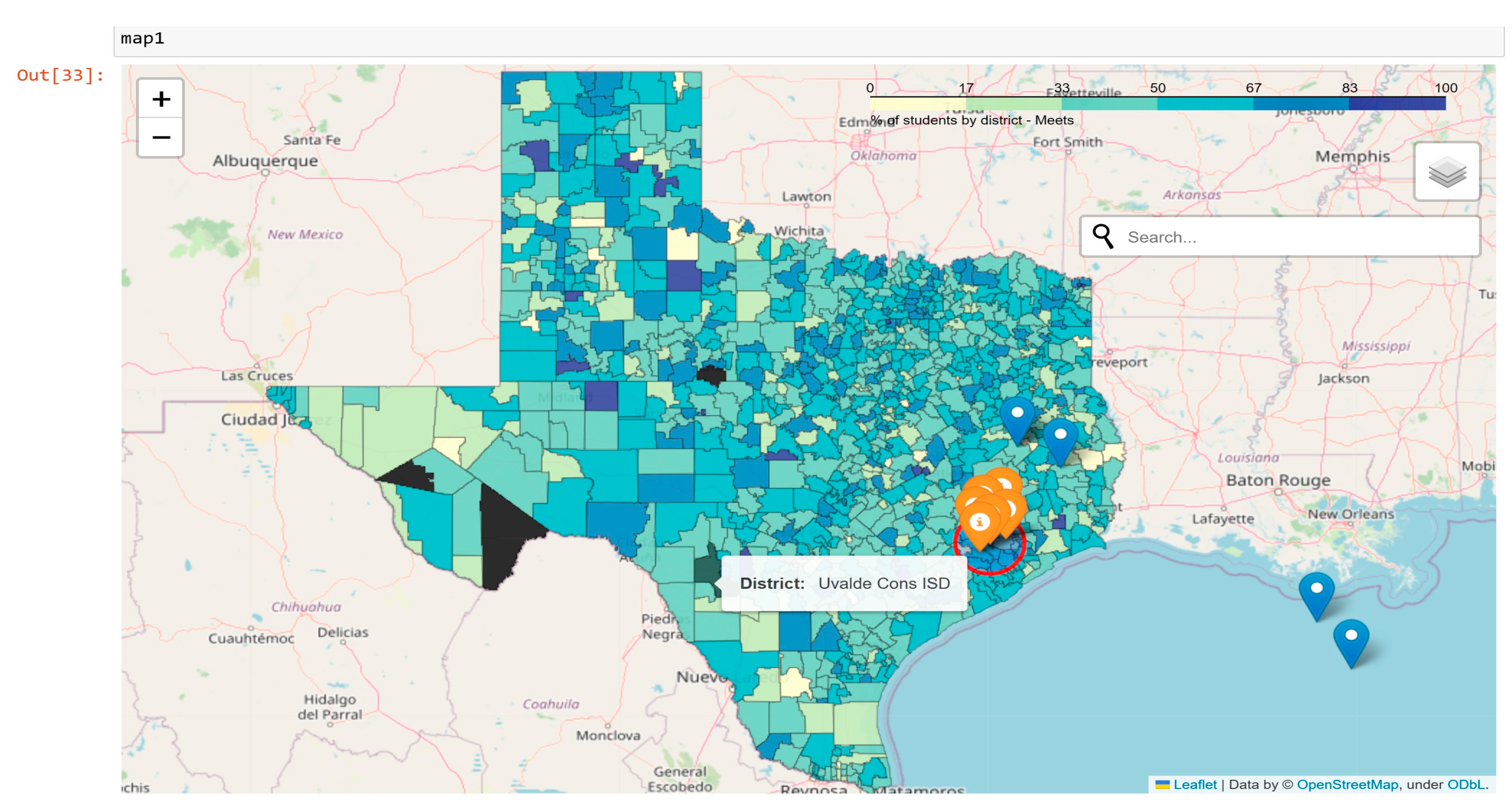This screenshot has height=804, width=1512.
Task: Click the Uvalde Cons ISD tooltip
Action: 844,583
